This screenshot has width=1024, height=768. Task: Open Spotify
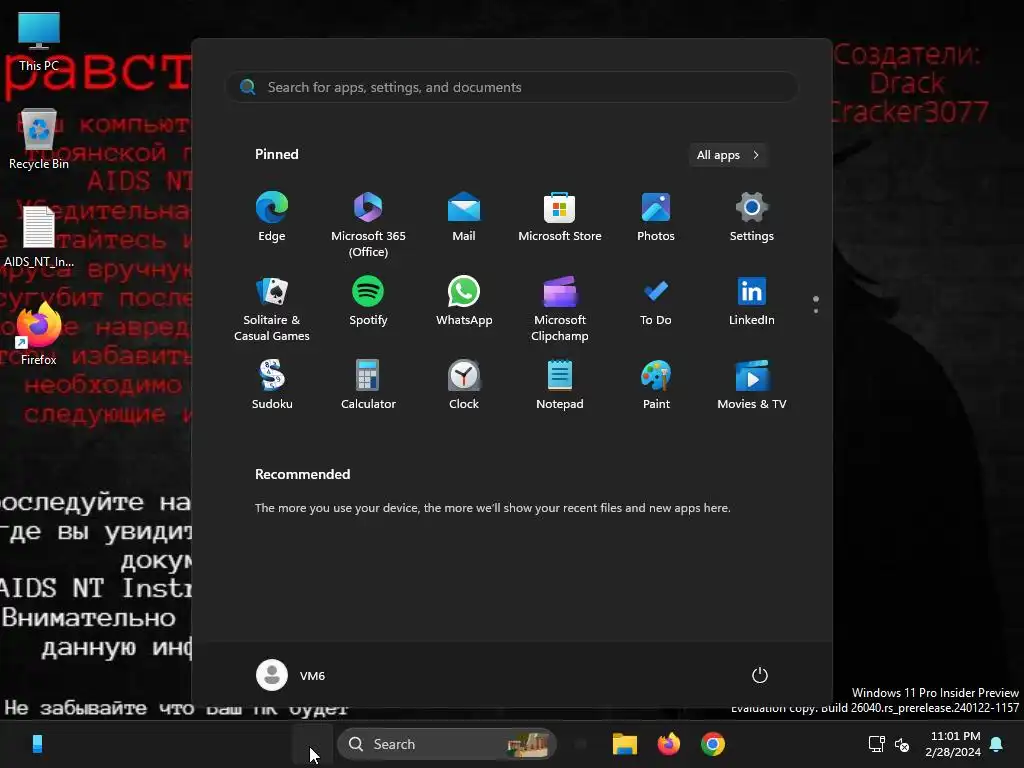tap(368, 301)
